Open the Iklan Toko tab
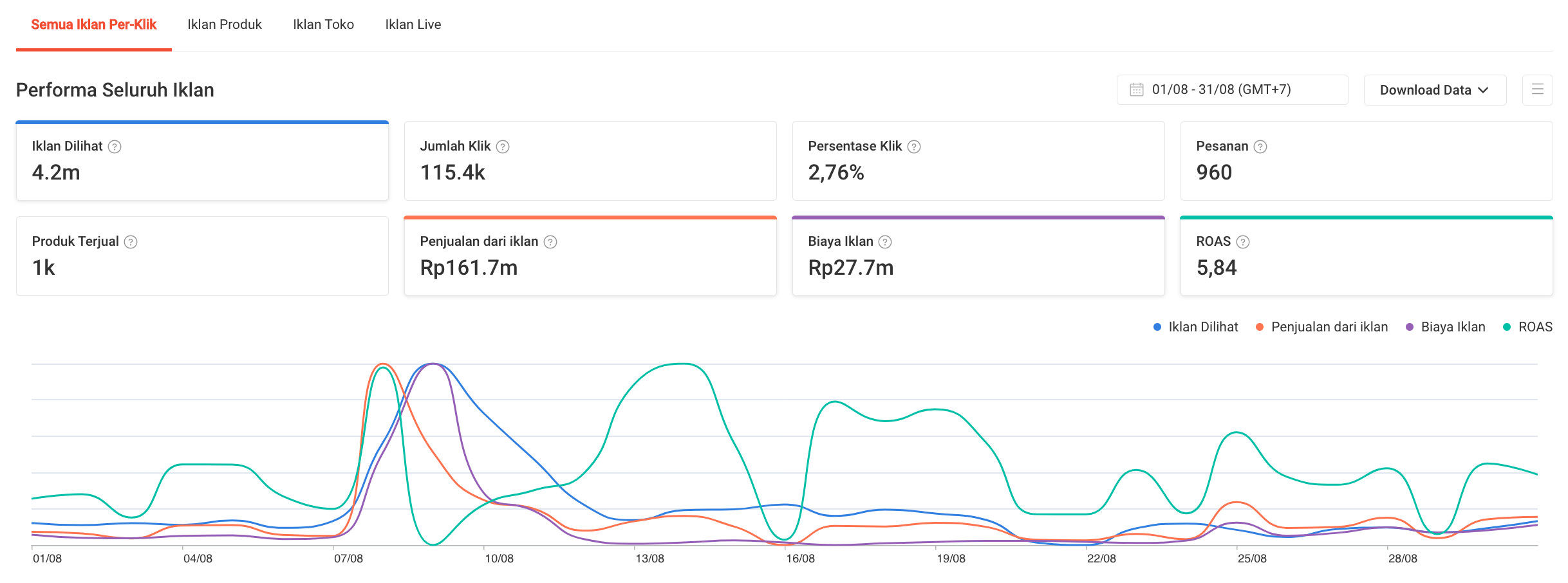The image size is (1568, 583). 323,24
